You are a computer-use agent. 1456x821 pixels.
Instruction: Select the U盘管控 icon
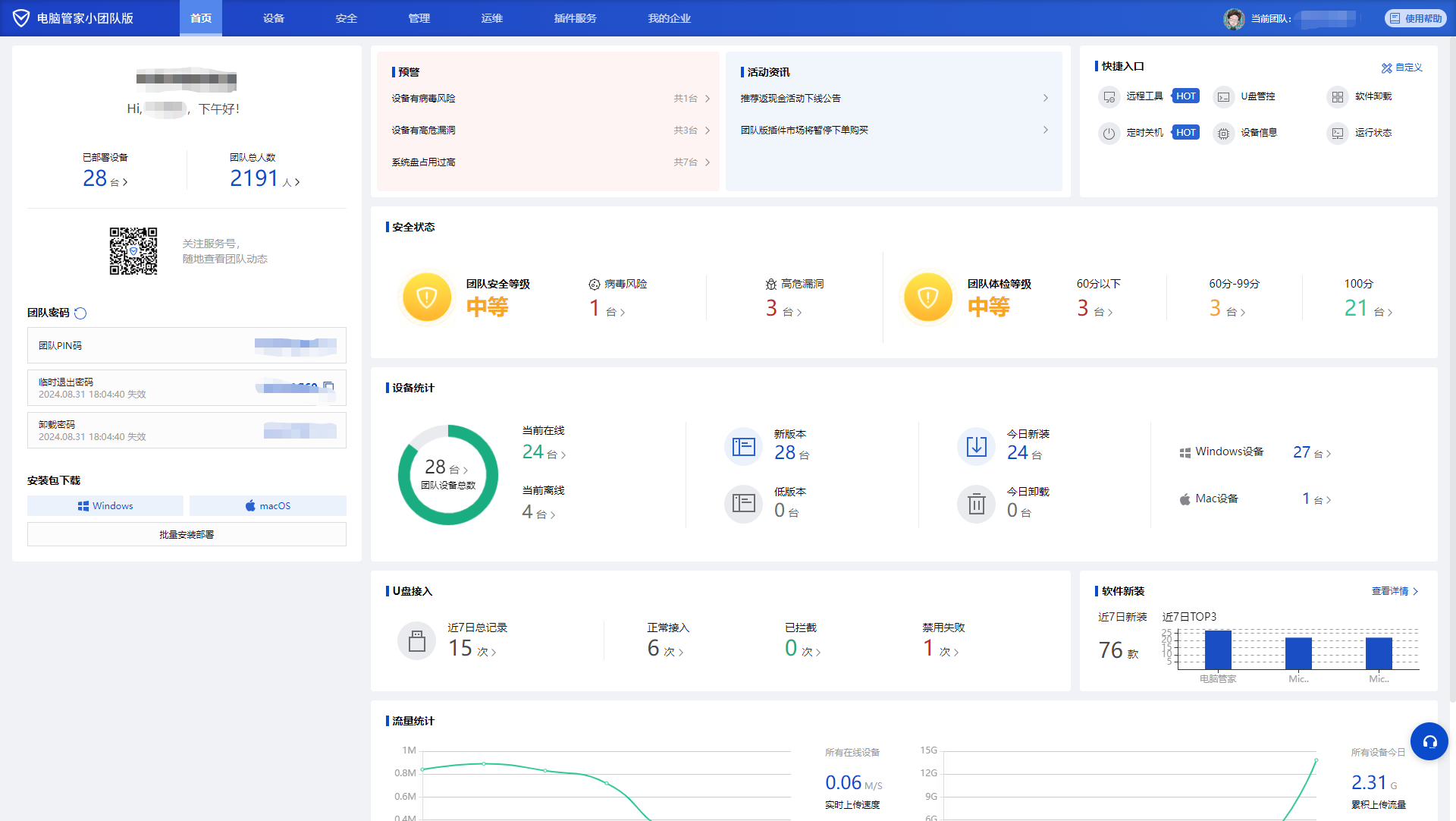[x=1223, y=97]
